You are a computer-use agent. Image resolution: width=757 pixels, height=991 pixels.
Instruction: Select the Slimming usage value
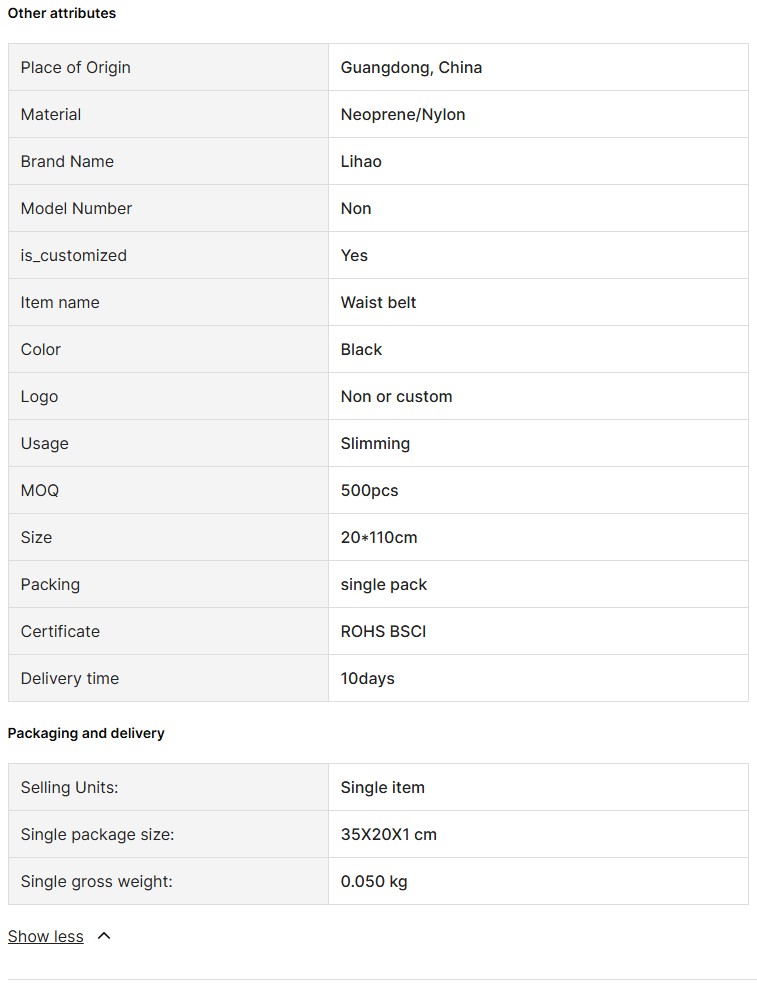[x=375, y=444]
